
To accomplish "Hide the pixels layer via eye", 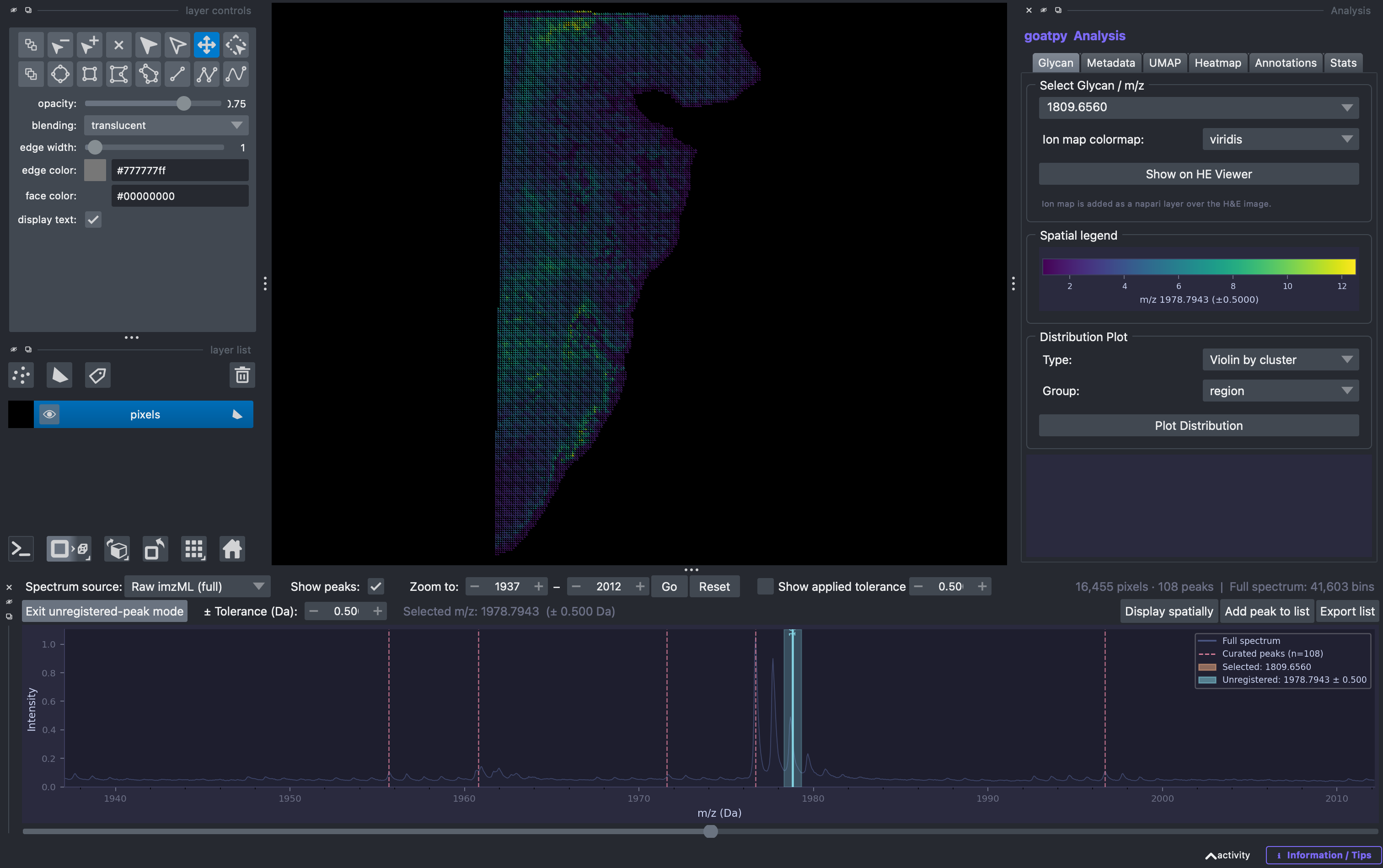I will (49, 414).
